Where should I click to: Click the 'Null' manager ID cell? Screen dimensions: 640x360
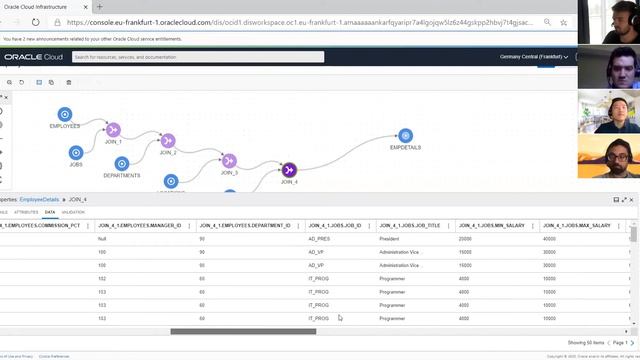pos(102,239)
